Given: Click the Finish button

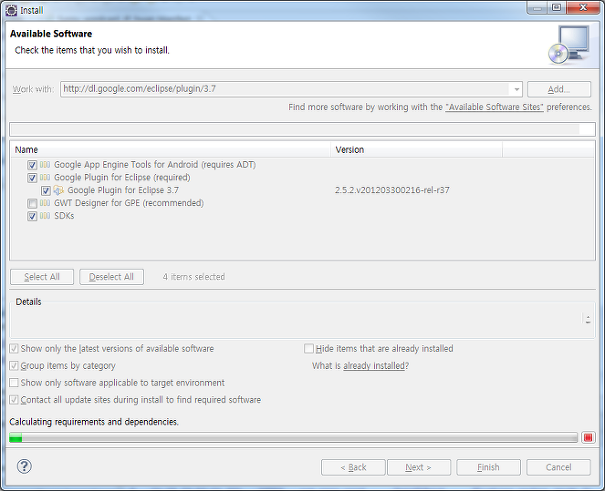Looking at the screenshot, I should click(488, 467).
